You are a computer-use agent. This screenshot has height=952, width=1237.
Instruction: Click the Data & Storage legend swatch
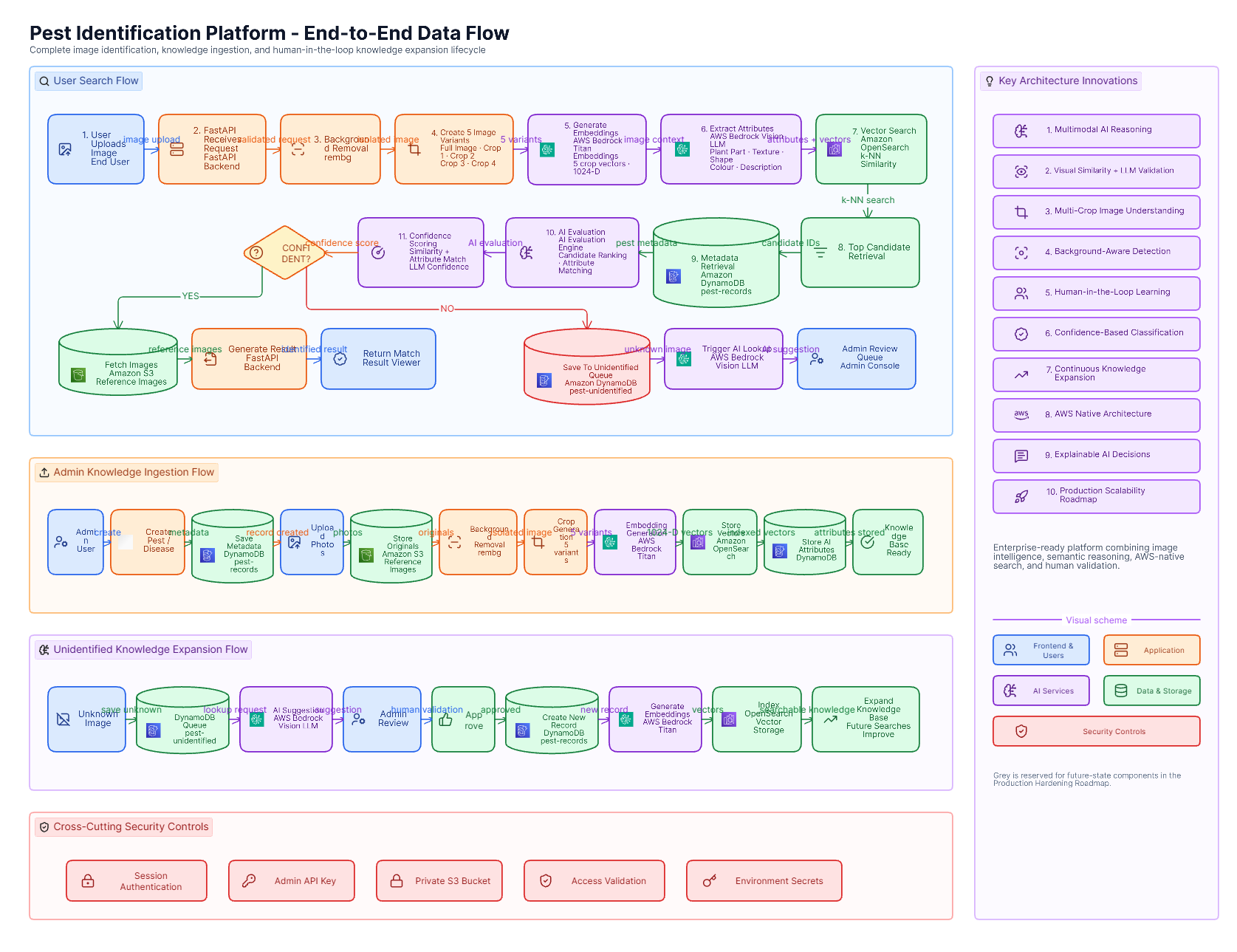point(1152,691)
